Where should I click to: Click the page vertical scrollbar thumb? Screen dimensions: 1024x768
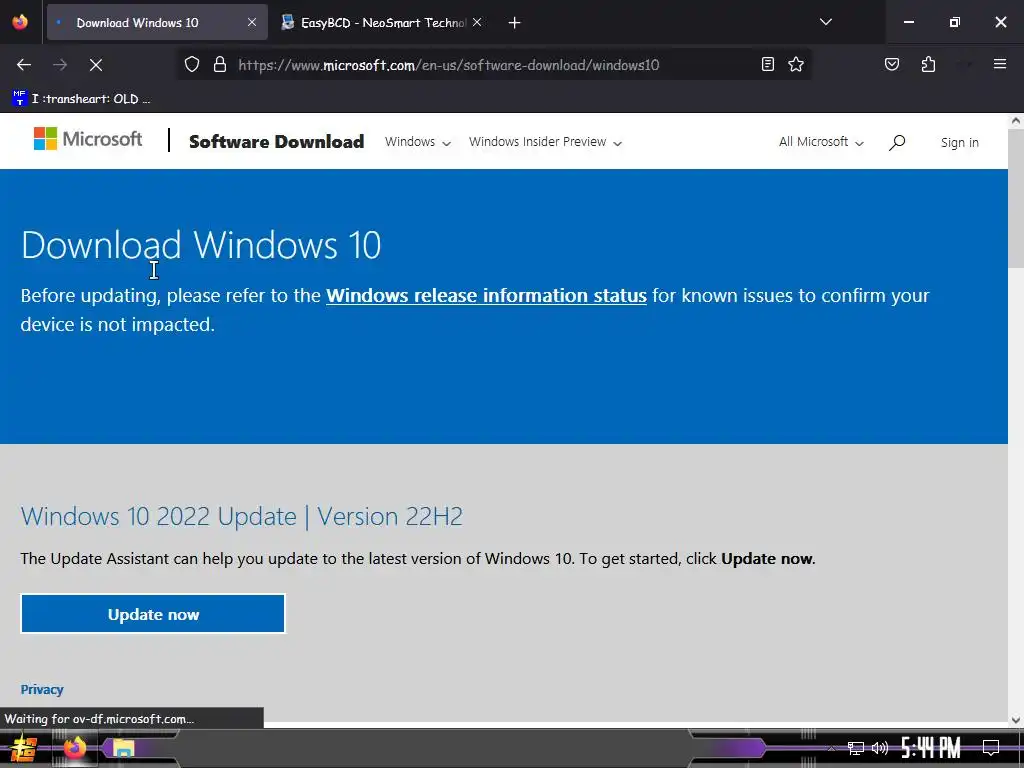click(x=1016, y=198)
